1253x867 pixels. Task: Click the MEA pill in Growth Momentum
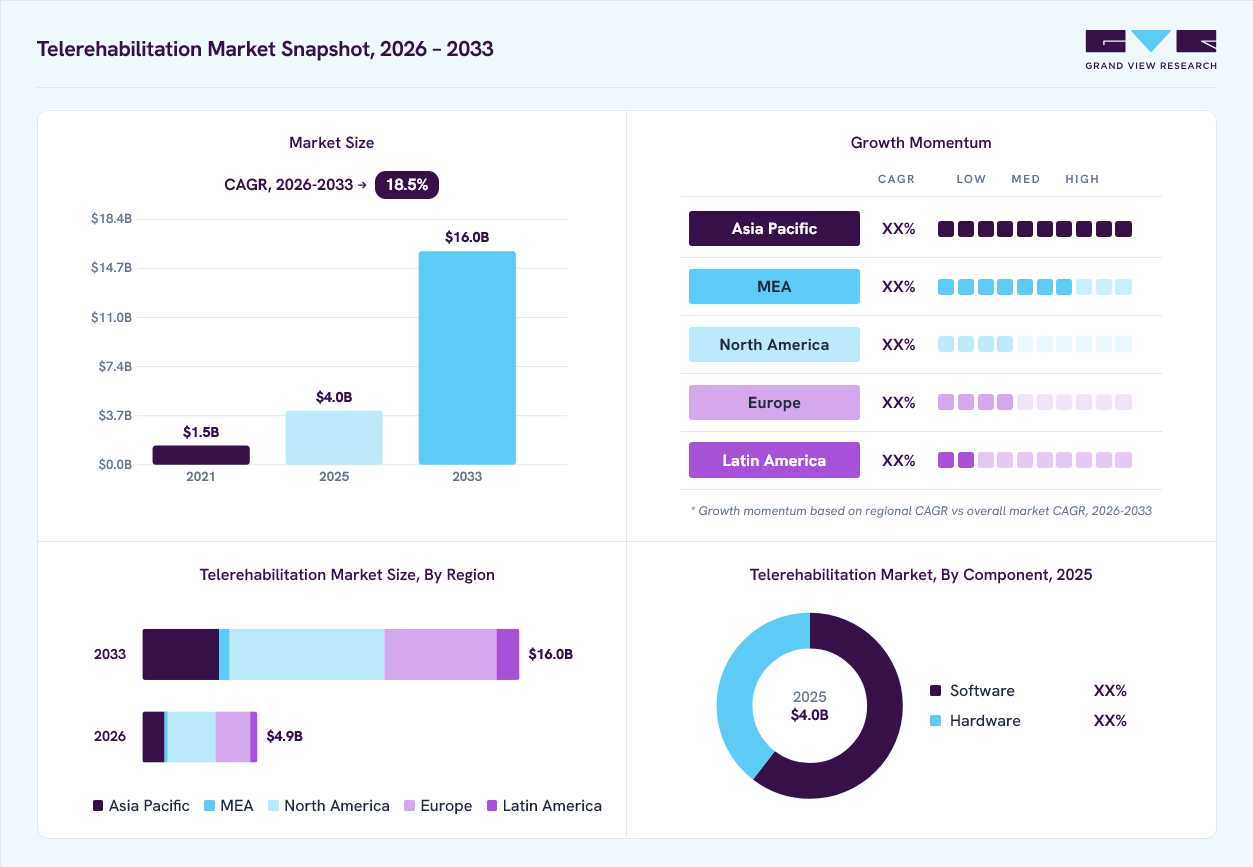tap(774, 286)
